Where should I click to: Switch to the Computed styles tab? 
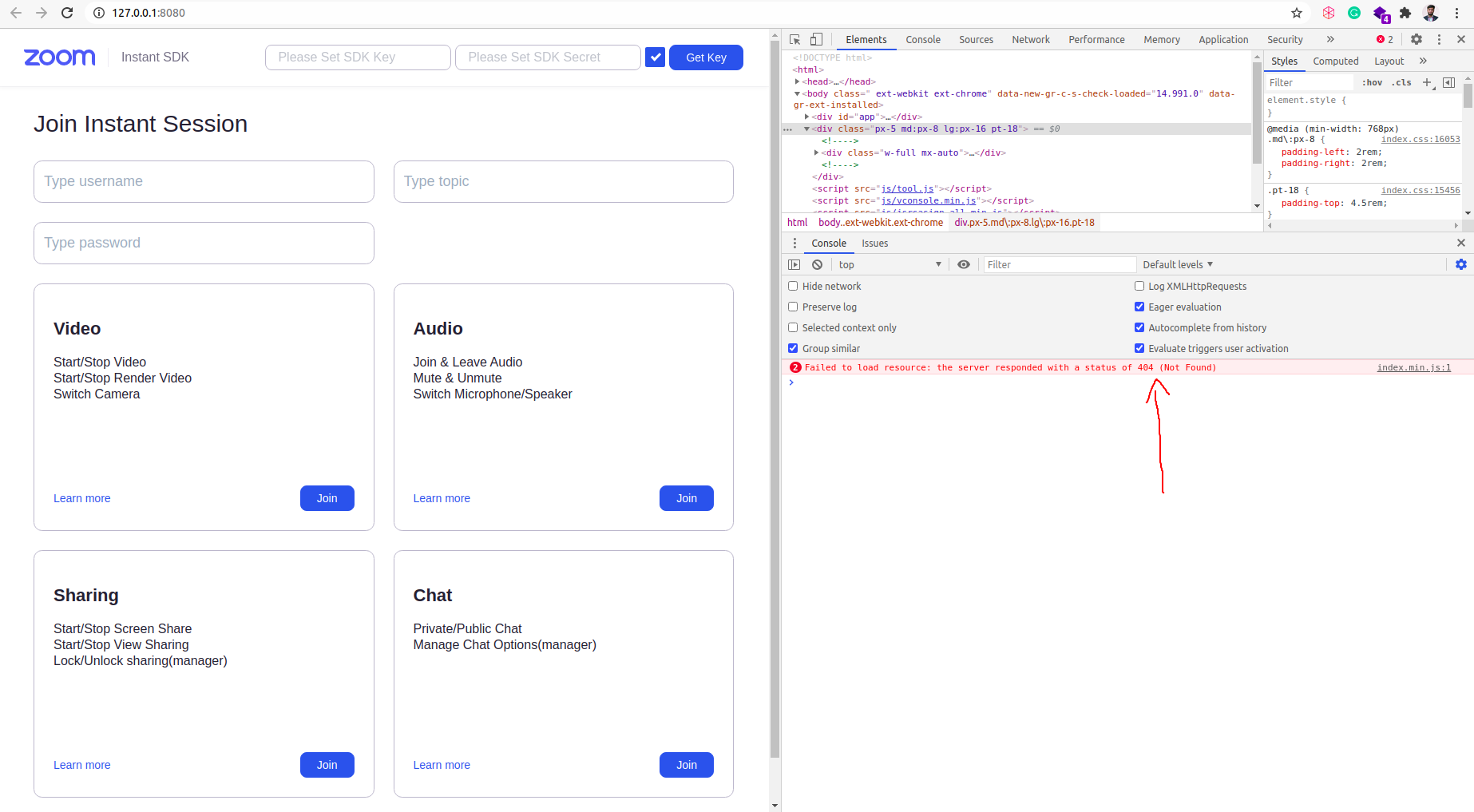click(x=1335, y=61)
